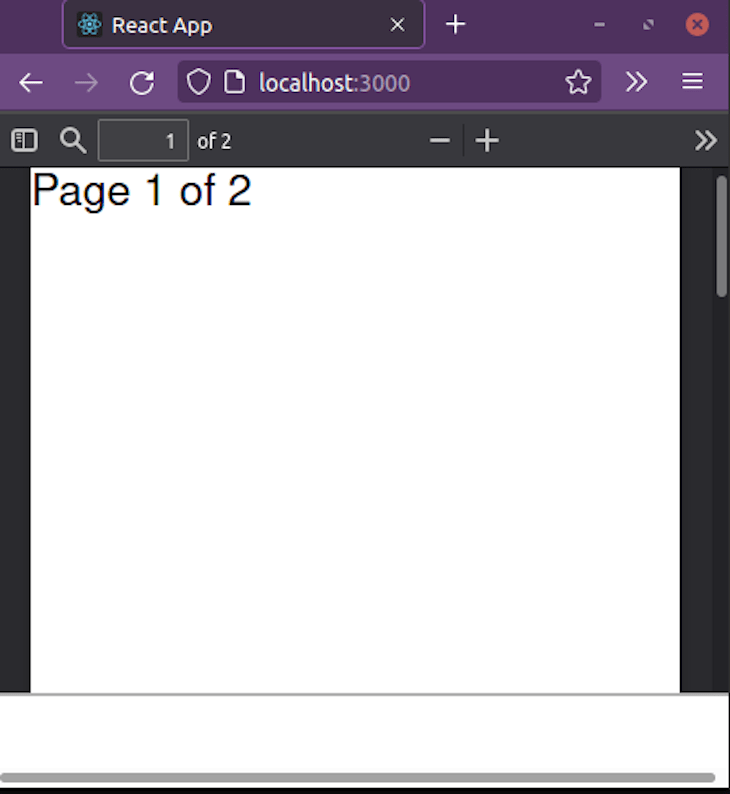Viewport: 730px width, 794px height.
Task: Maximize the browser window
Action: [648, 24]
